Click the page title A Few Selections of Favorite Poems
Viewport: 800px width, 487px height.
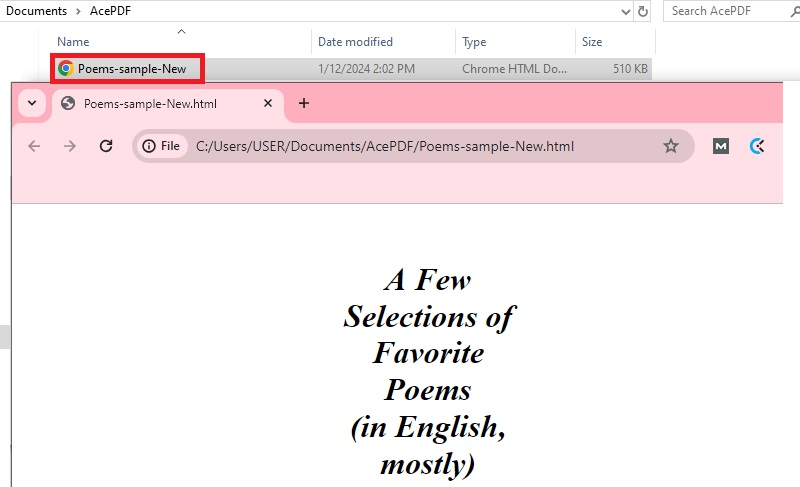(x=429, y=372)
